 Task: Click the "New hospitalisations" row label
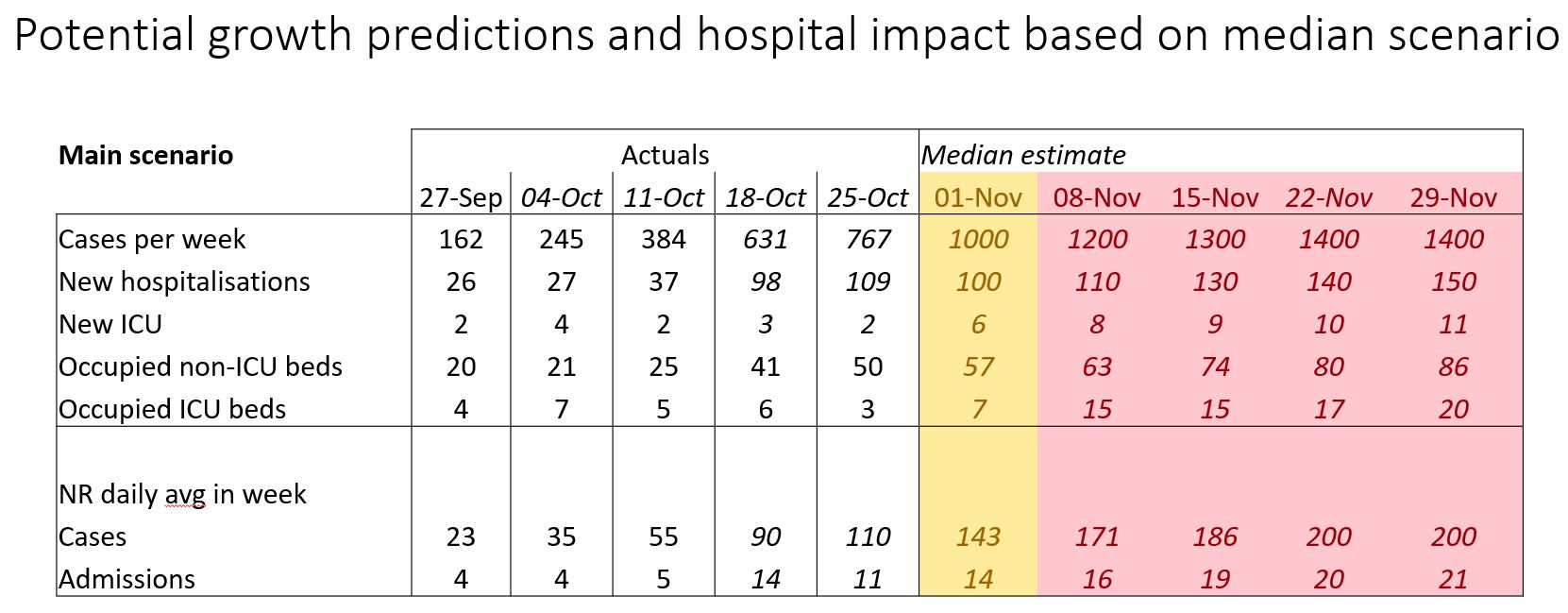(184, 281)
